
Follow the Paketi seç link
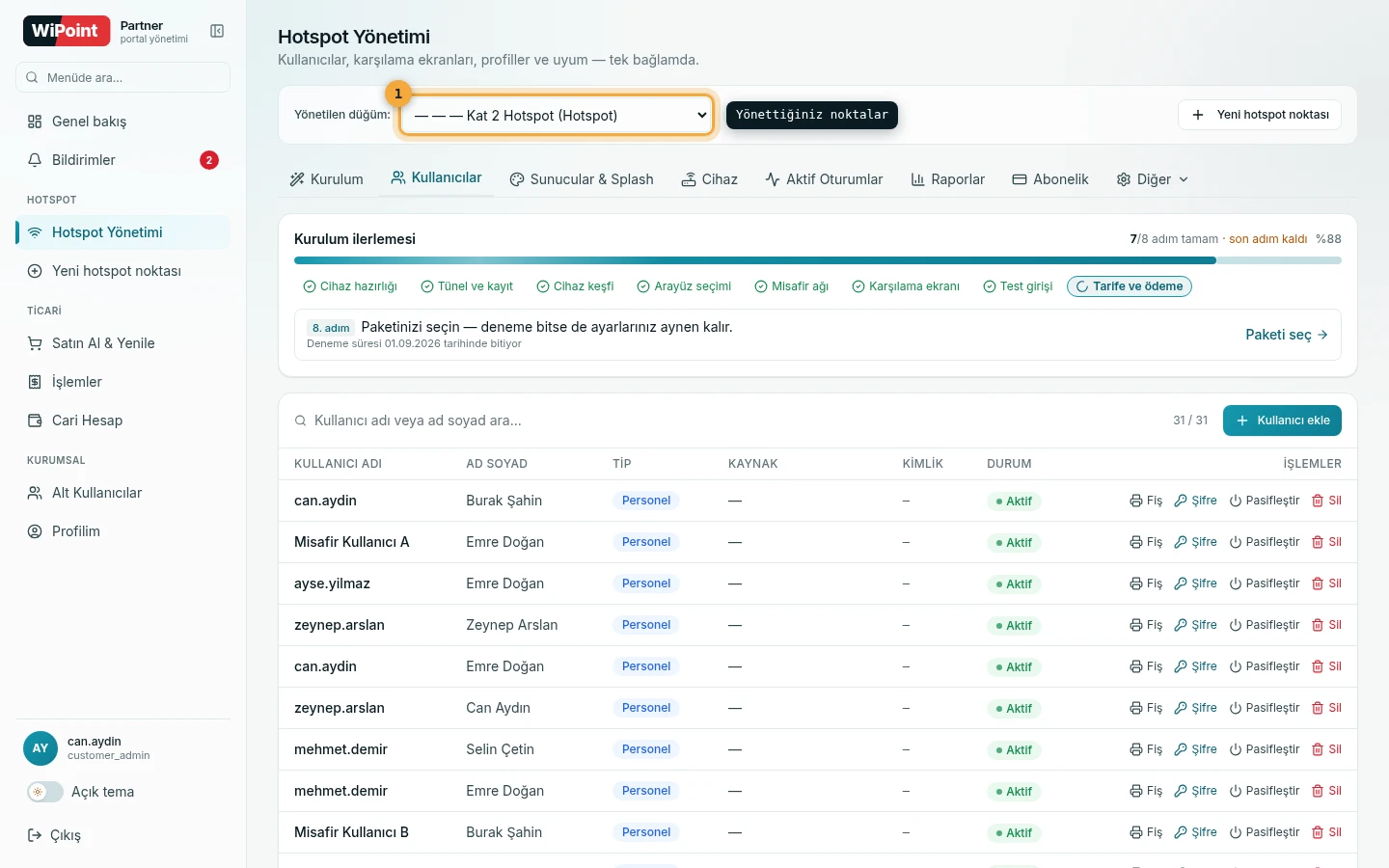click(1287, 335)
